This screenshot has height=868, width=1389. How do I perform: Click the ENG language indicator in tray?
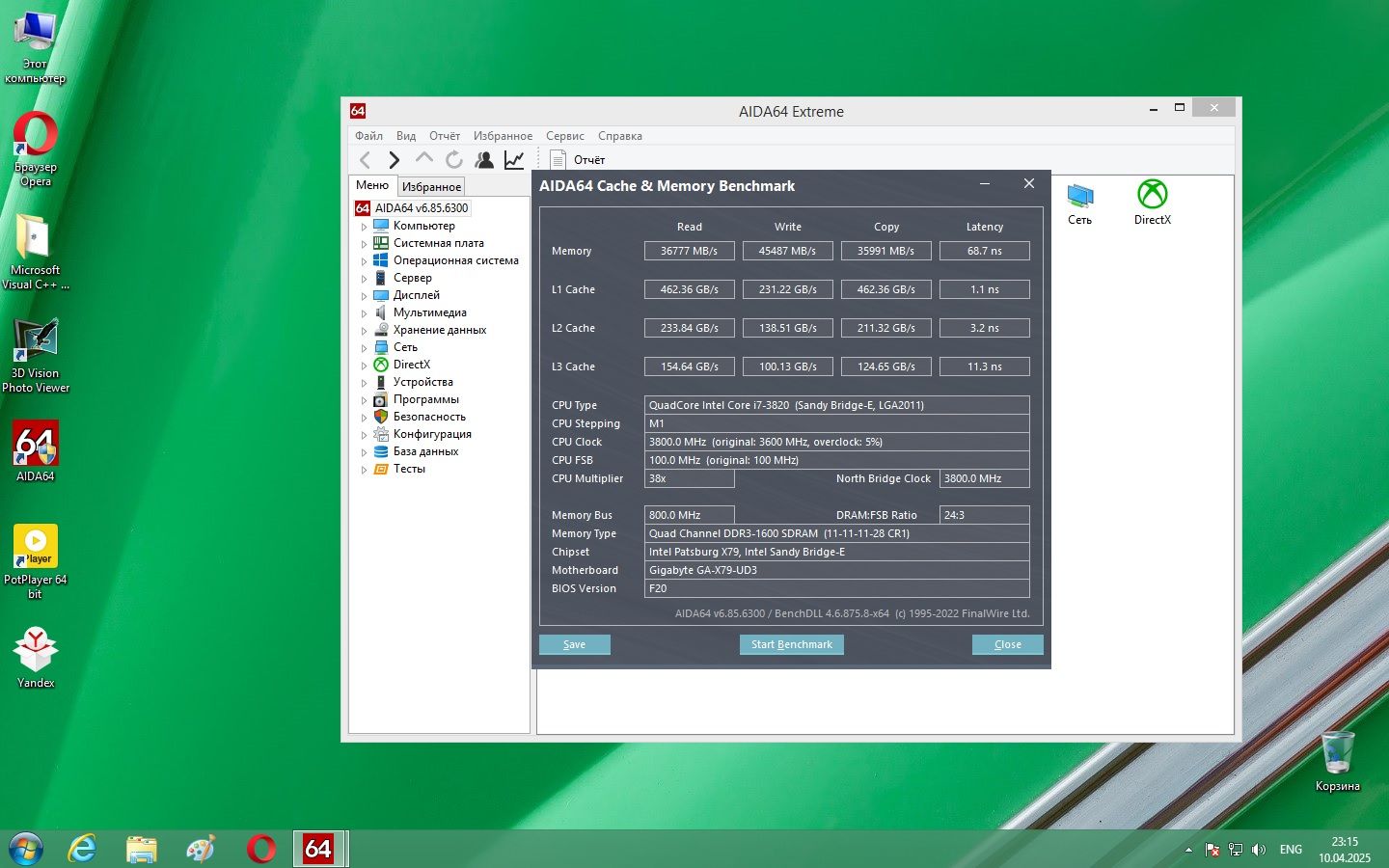[x=1291, y=850]
